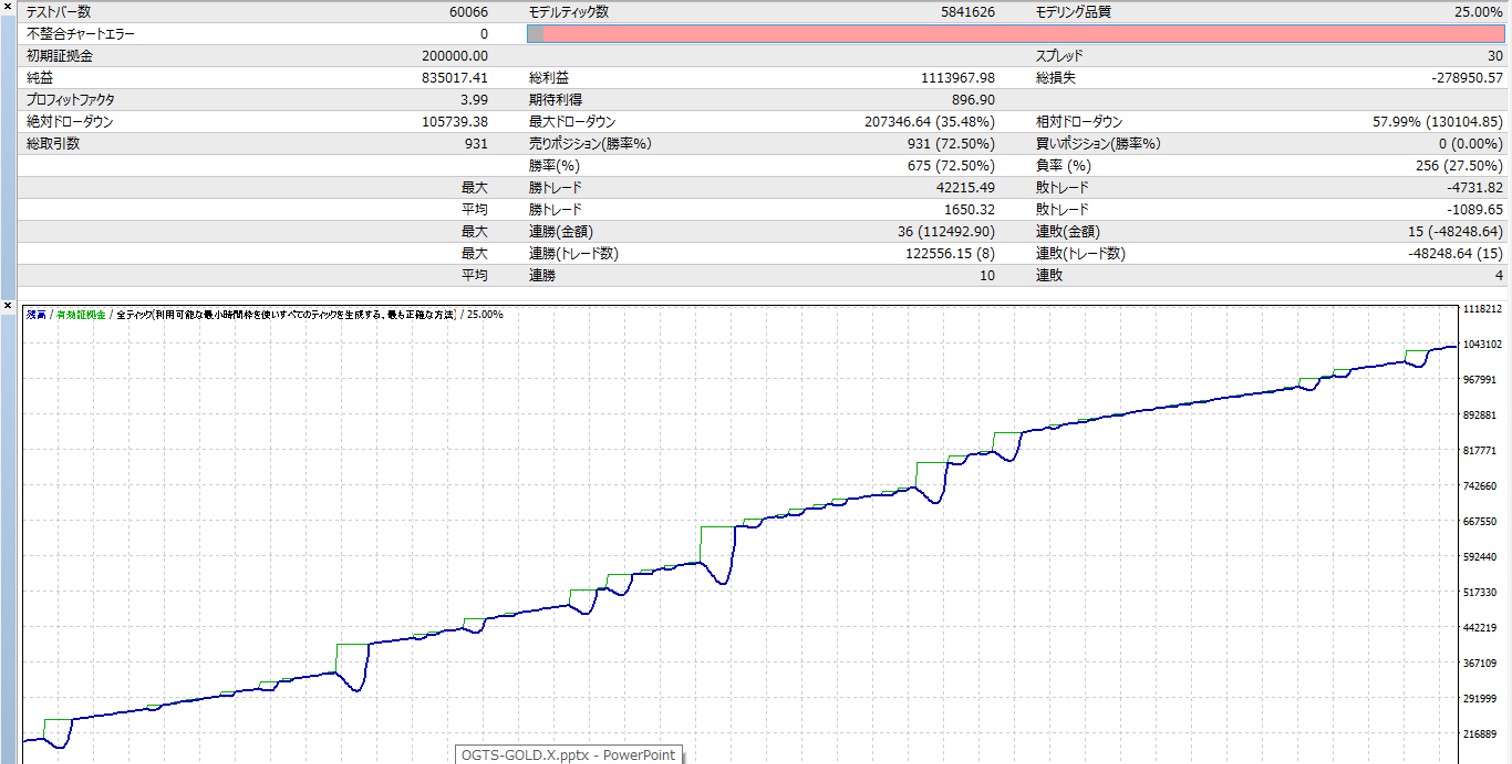Click the chart axis value 1043102

tap(1482, 345)
